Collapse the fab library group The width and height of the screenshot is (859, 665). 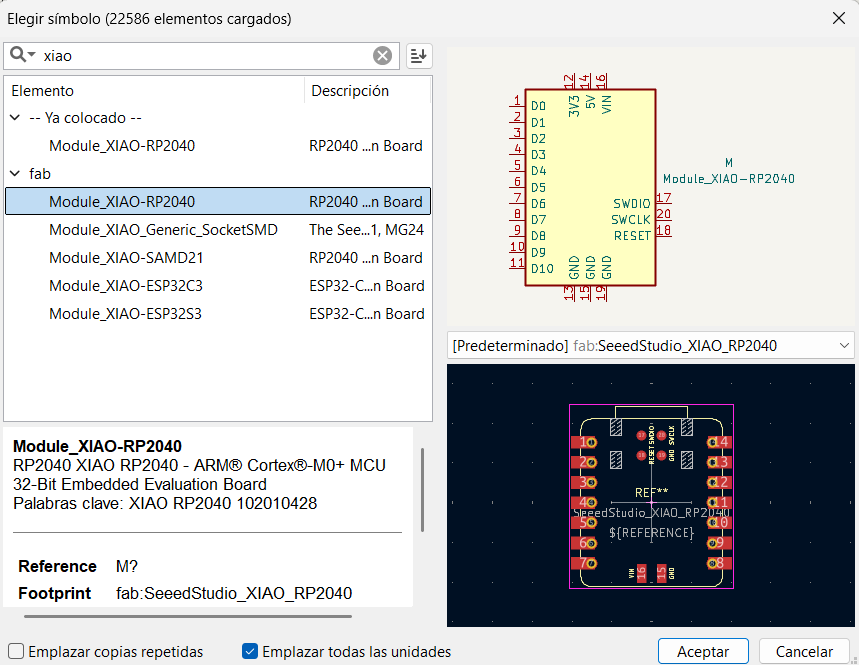[x=15, y=174]
